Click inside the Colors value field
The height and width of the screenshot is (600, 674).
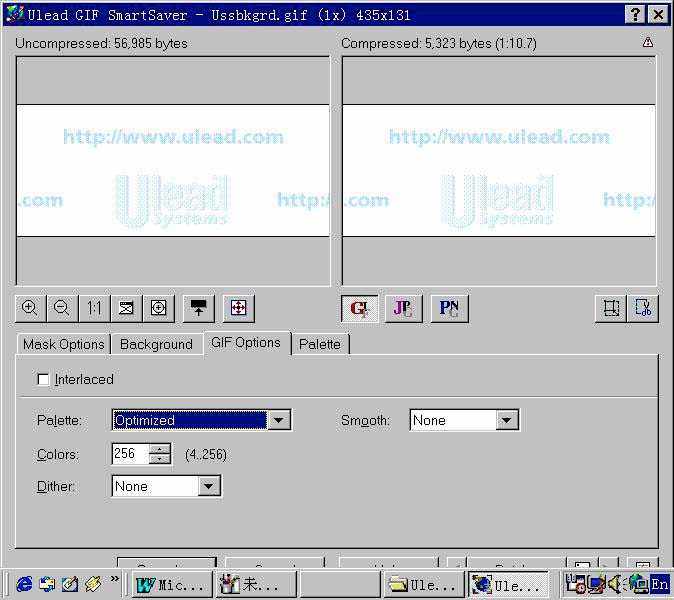coord(129,454)
